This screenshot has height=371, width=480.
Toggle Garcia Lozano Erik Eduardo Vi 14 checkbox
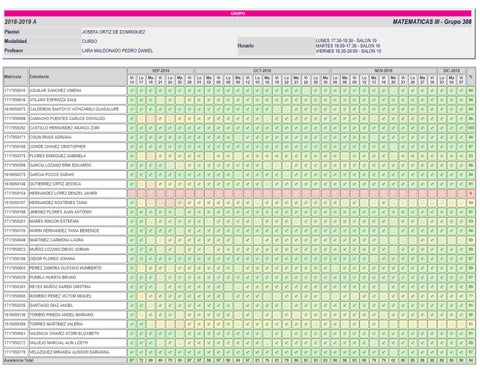[x=132, y=165]
